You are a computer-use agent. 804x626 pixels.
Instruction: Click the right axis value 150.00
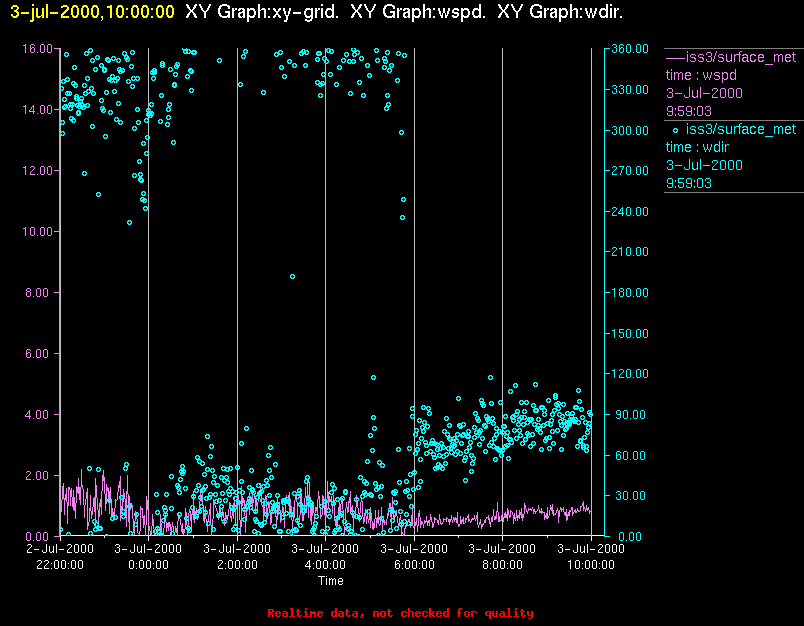click(x=630, y=333)
